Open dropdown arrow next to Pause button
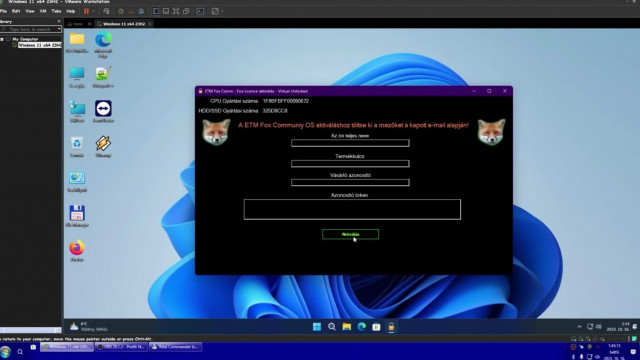This screenshot has width=640, height=360. click(93, 11)
